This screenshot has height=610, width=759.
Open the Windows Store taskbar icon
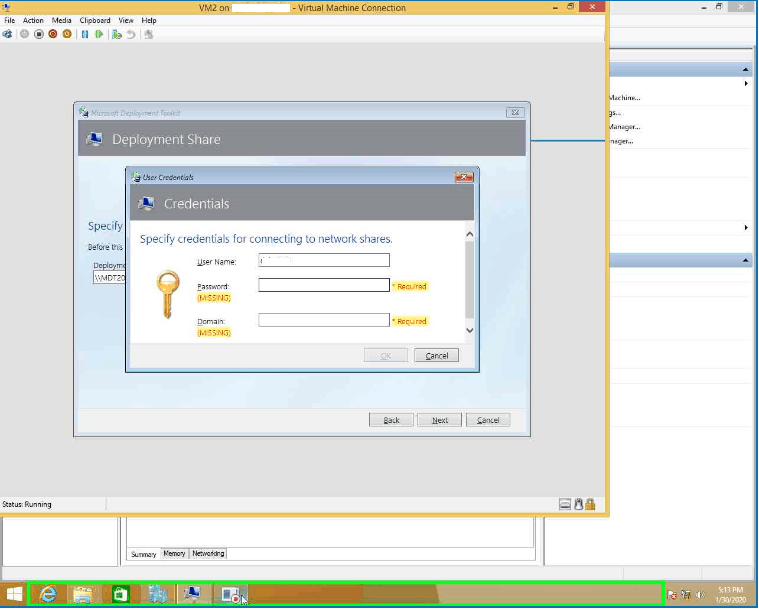click(120, 594)
